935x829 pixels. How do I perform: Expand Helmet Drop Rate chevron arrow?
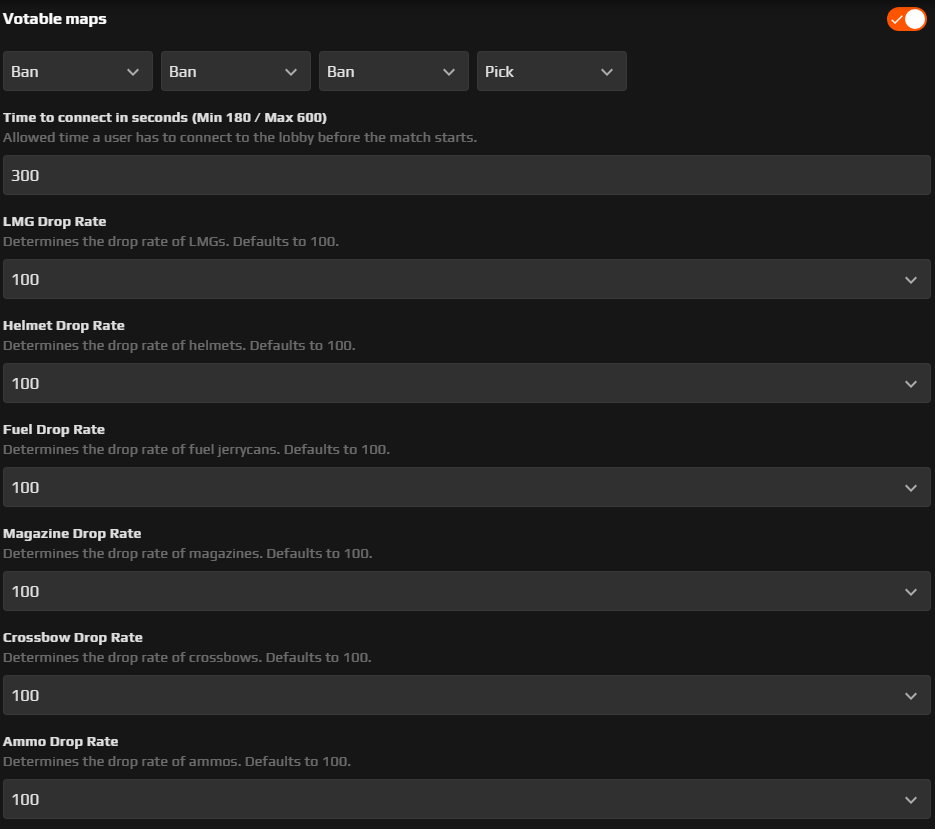tap(911, 383)
